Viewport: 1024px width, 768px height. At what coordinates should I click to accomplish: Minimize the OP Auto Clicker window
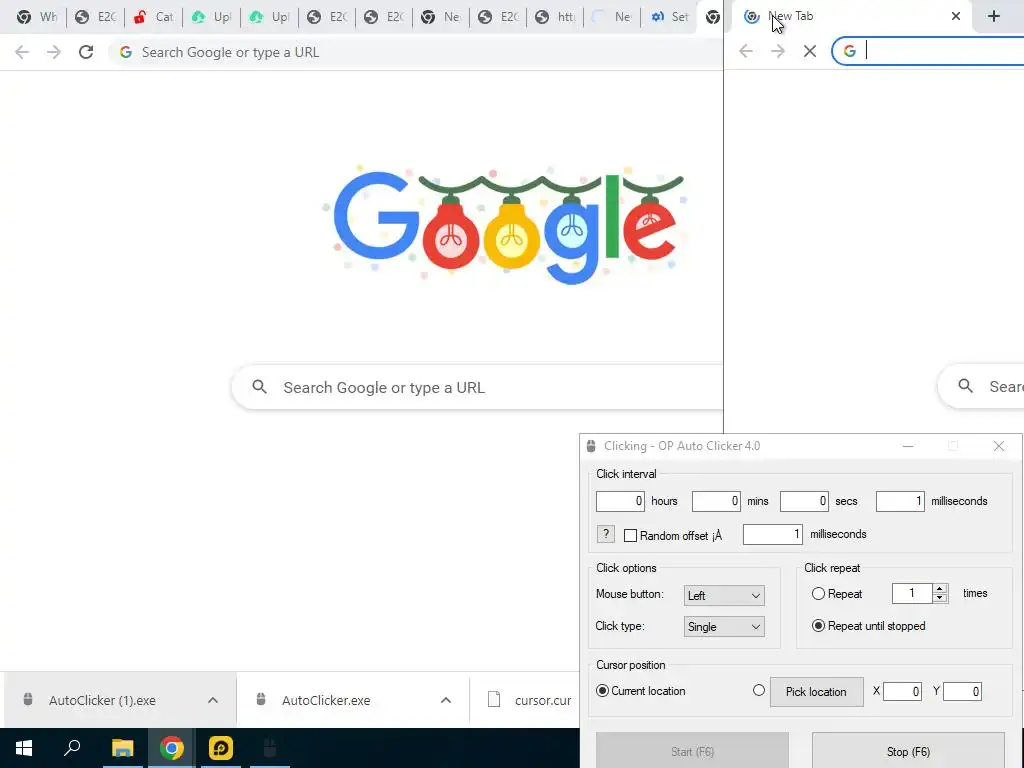pyautogui.click(x=908, y=446)
